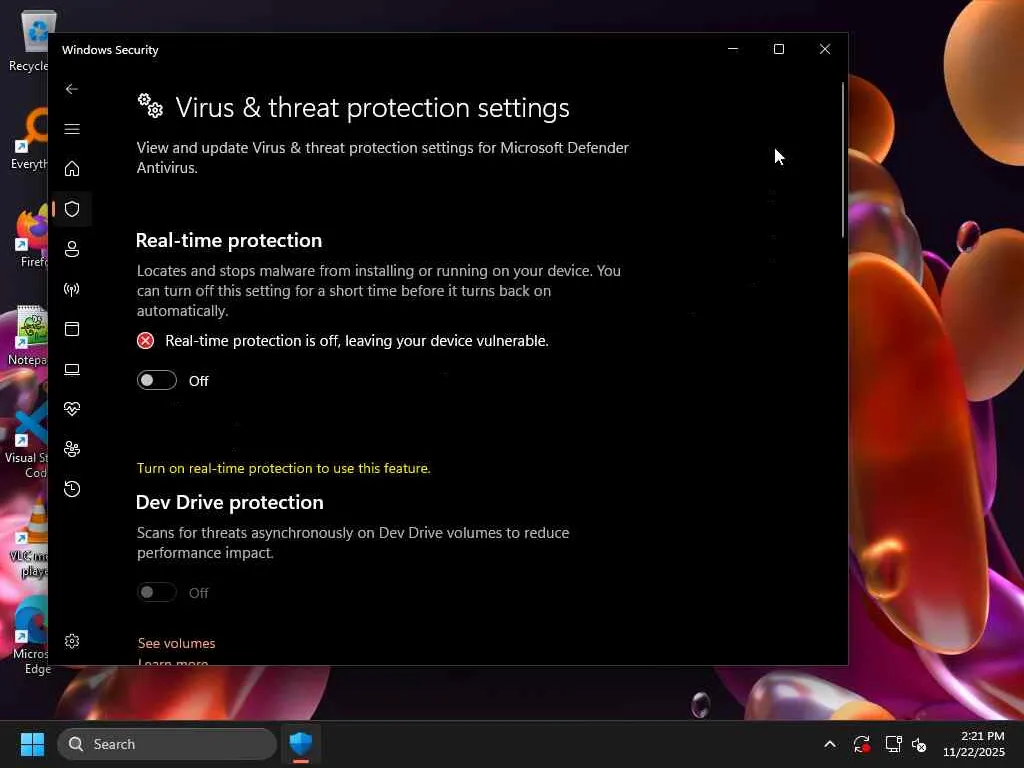
Task: Click the sync status tray icon
Action: 861,744
